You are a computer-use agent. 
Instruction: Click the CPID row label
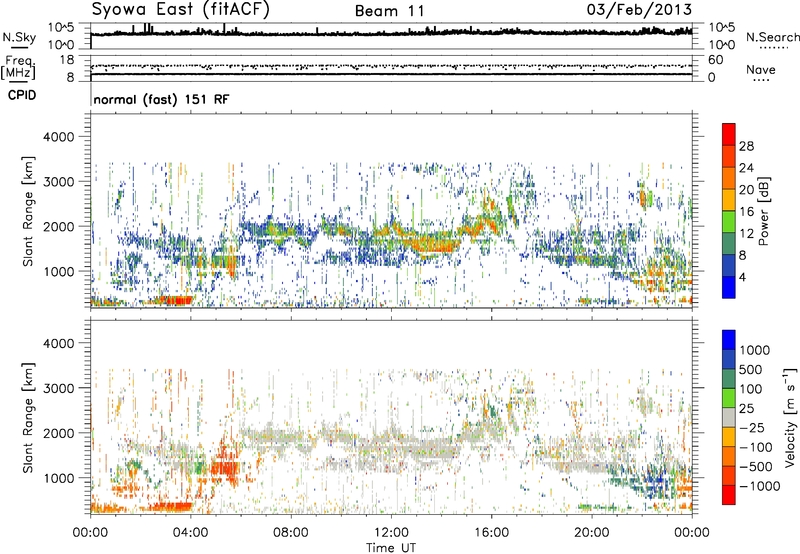click(22, 95)
